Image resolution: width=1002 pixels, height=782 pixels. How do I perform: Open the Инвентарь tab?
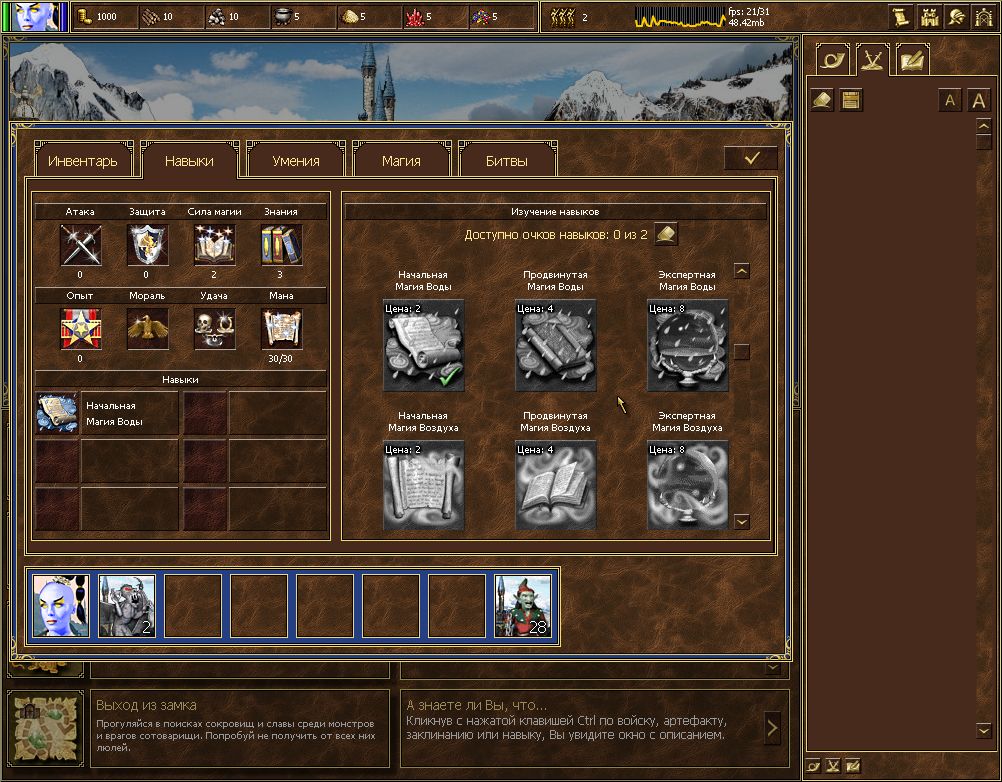(84, 160)
